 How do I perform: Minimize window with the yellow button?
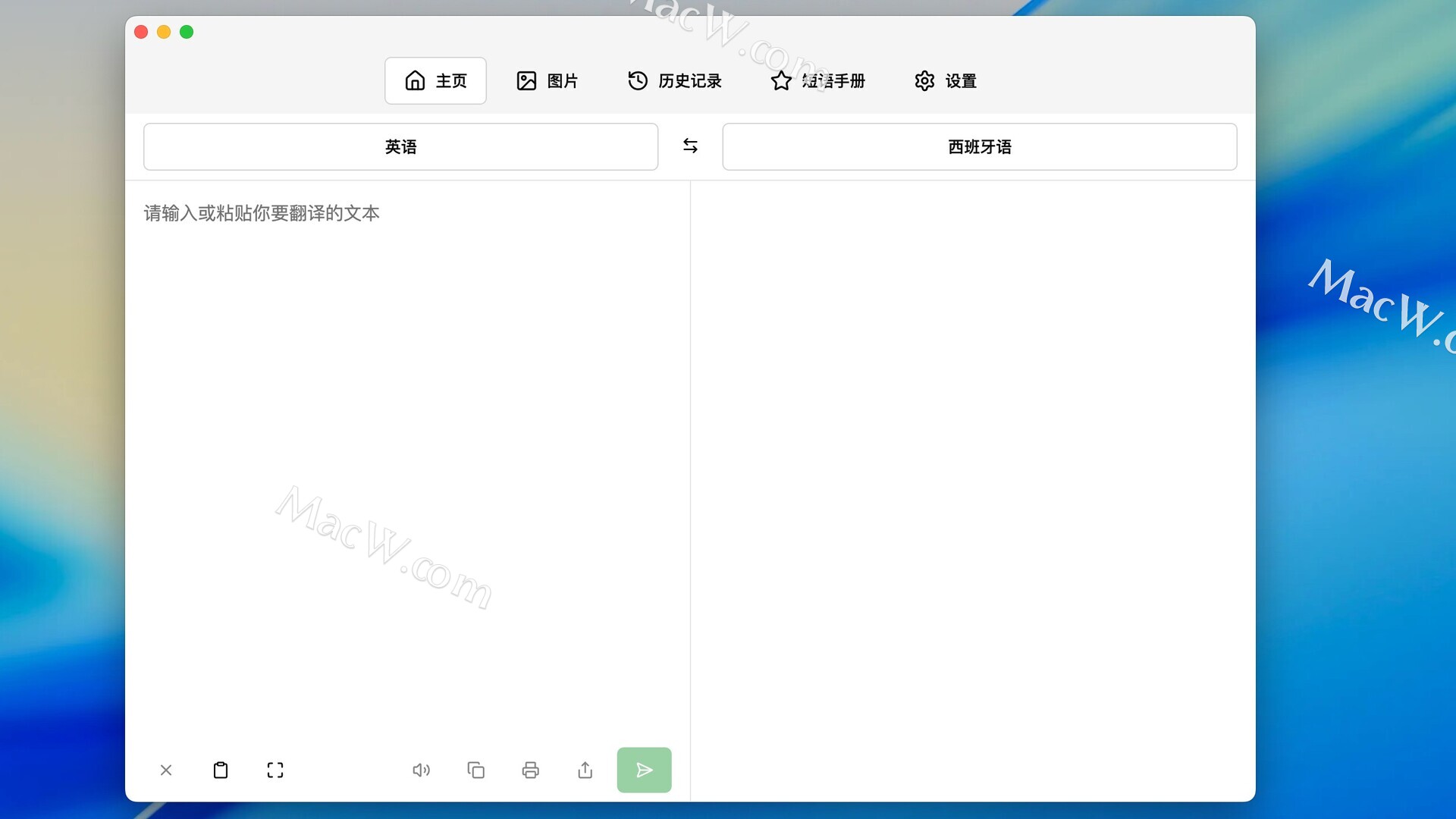[x=164, y=32]
